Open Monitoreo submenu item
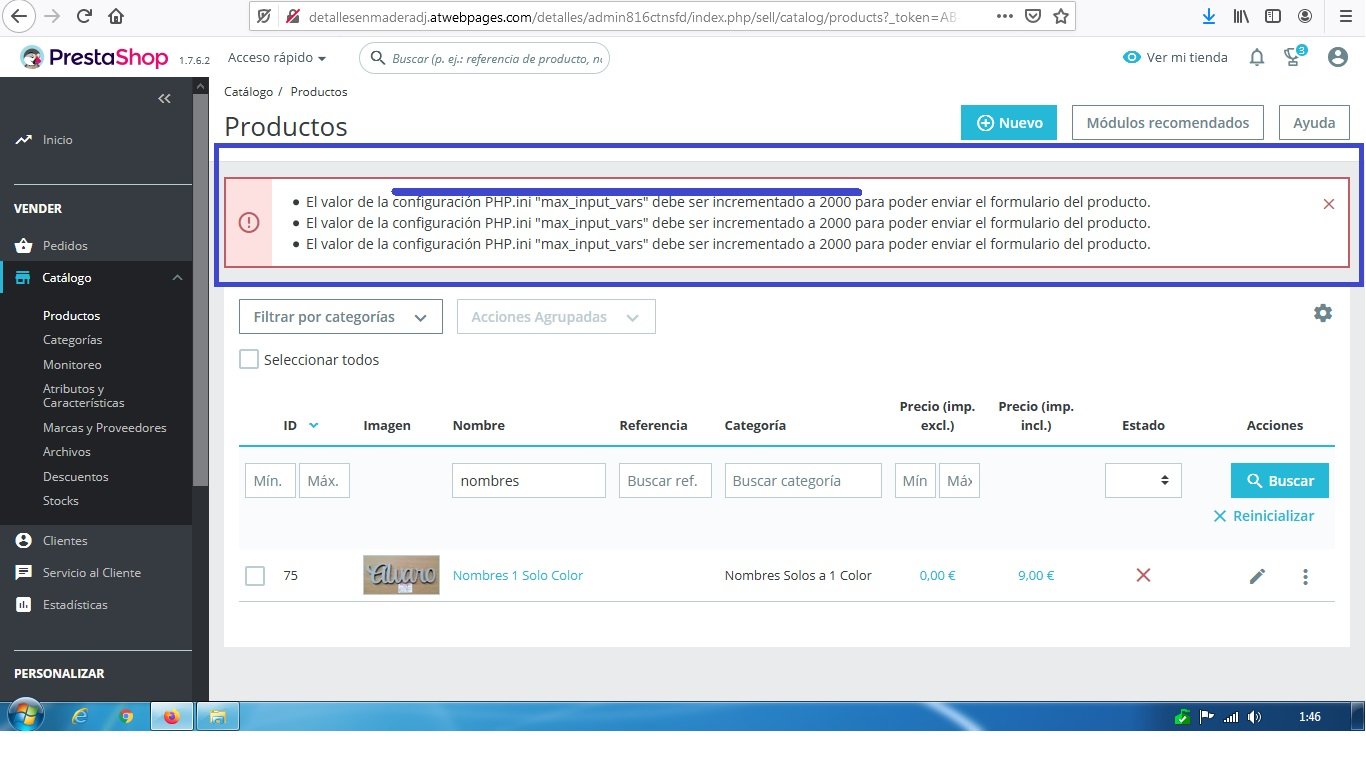The image size is (1366, 768). tap(72, 365)
